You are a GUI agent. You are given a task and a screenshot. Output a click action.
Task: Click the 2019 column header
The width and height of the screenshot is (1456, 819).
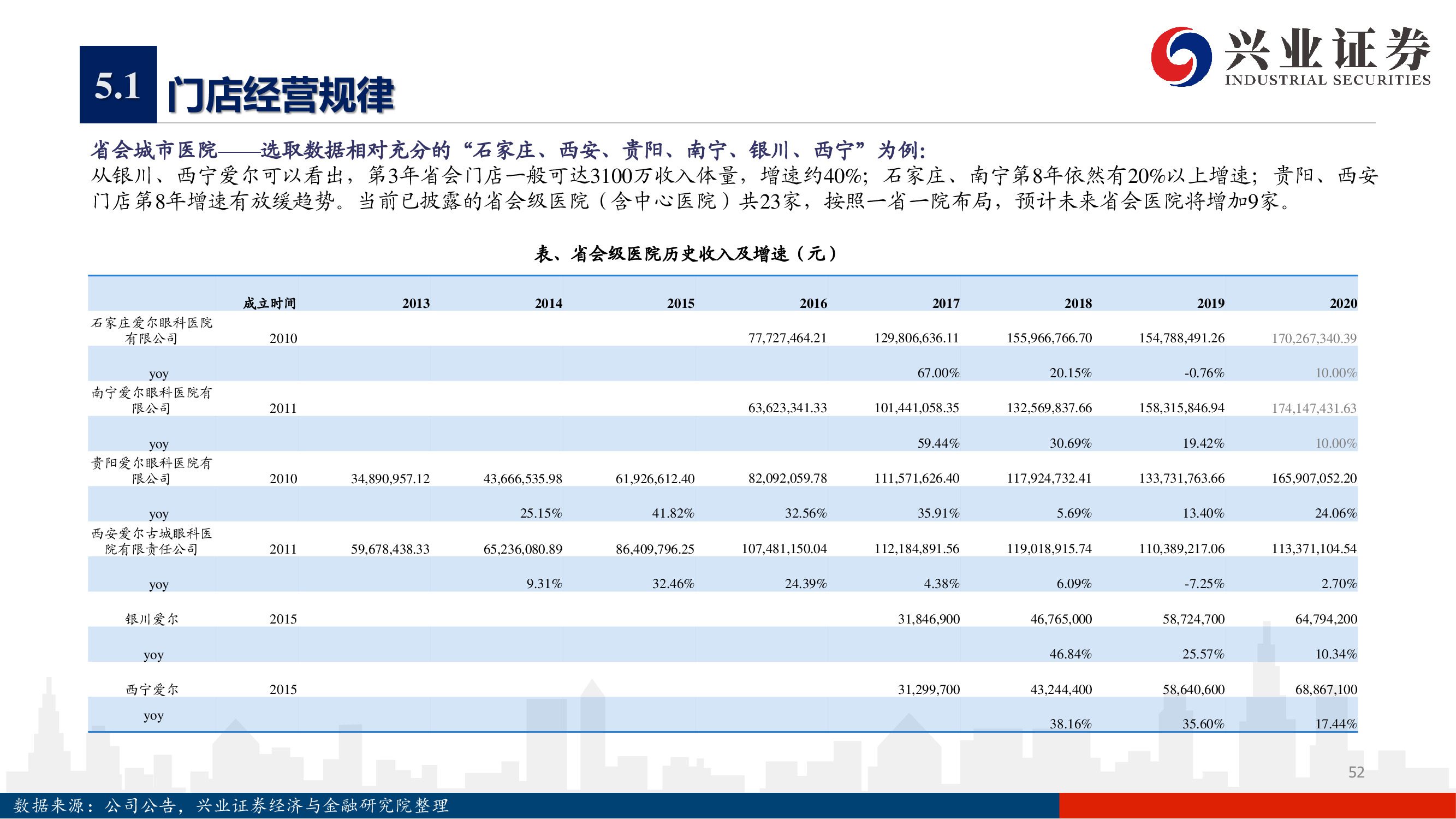(1211, 304)
